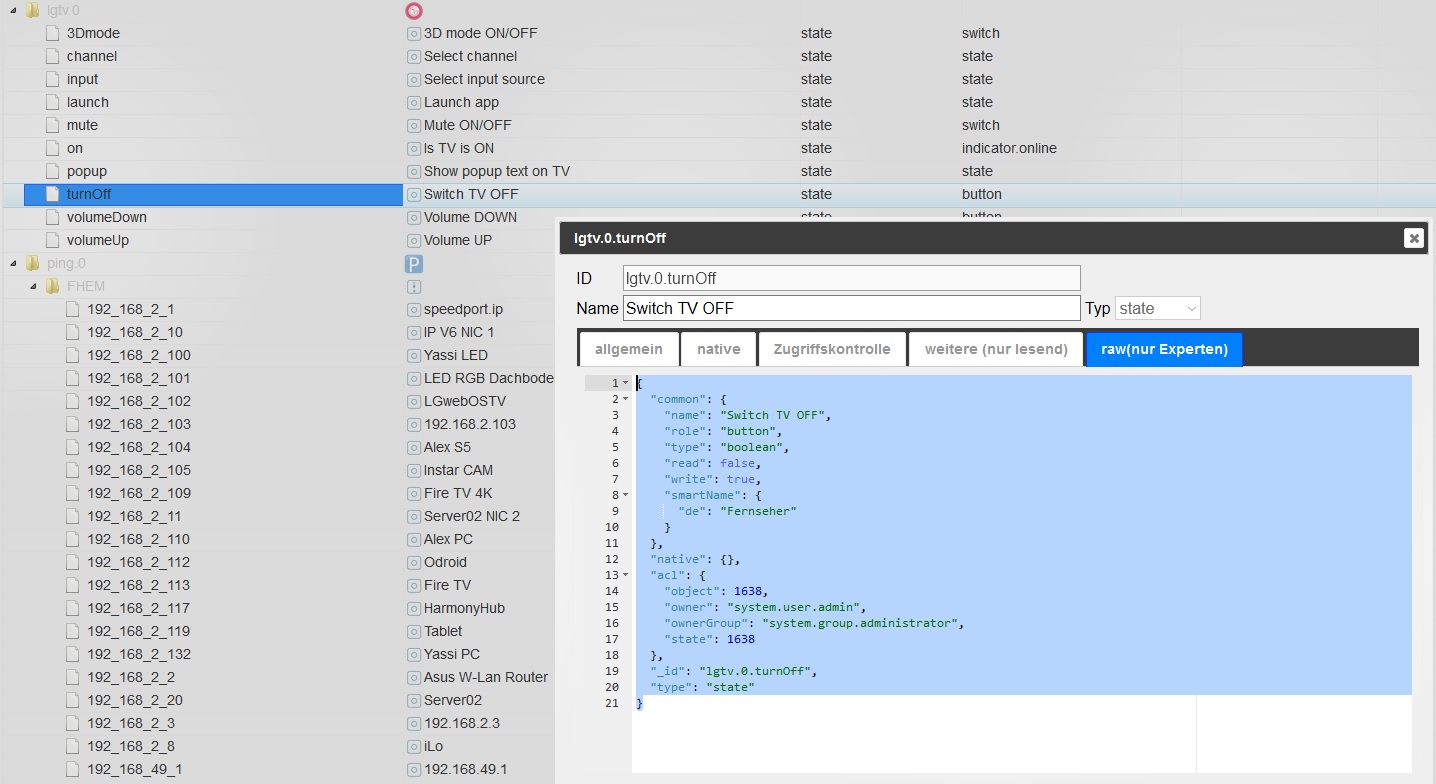Switch to the Zugriffskontrolle tab

[832, 349]
